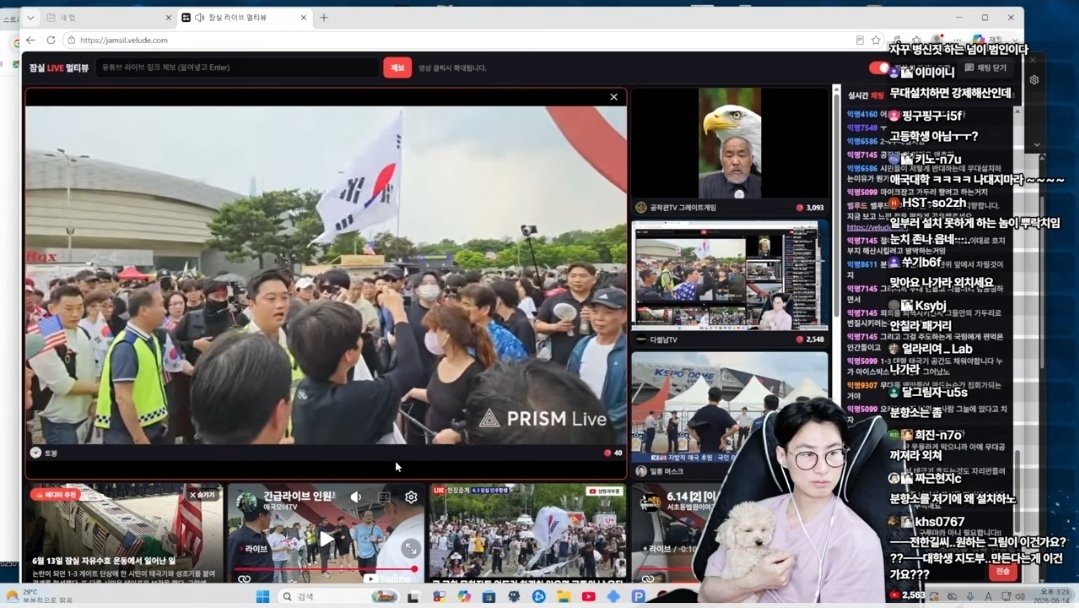
Task: Open the 6월 13일 잠실 자유수호 운동 article card
Action: tap(124, 533)
